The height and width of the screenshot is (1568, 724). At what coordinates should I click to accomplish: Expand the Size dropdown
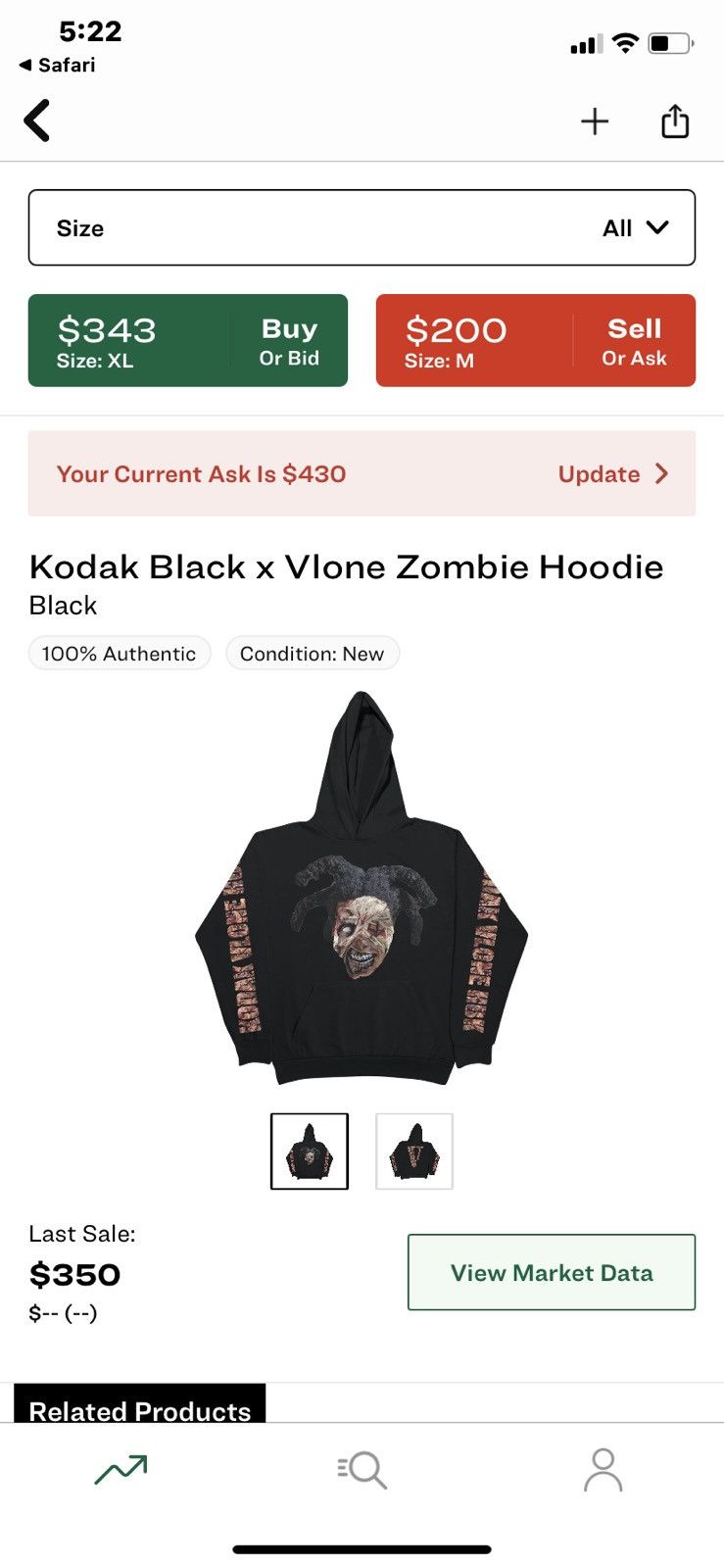pyautogui.click(x=362, y=227)
